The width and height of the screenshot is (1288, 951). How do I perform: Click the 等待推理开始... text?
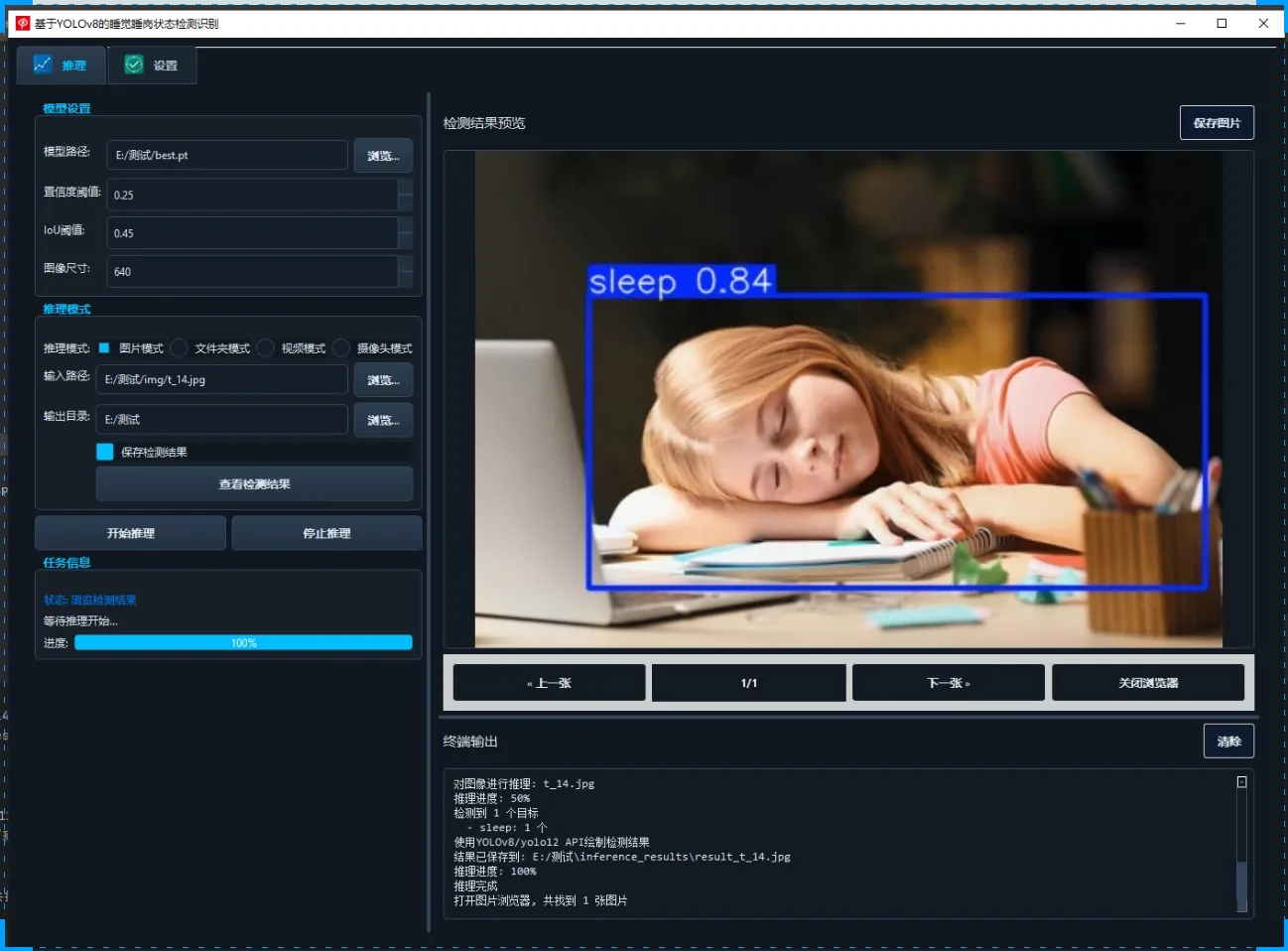80,621
